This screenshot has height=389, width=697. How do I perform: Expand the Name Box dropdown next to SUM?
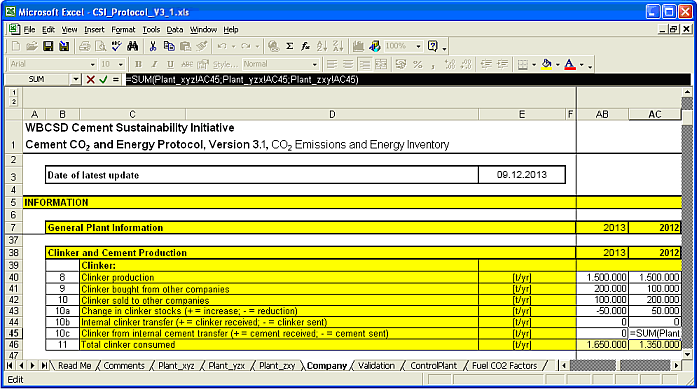tap(76, 80)
